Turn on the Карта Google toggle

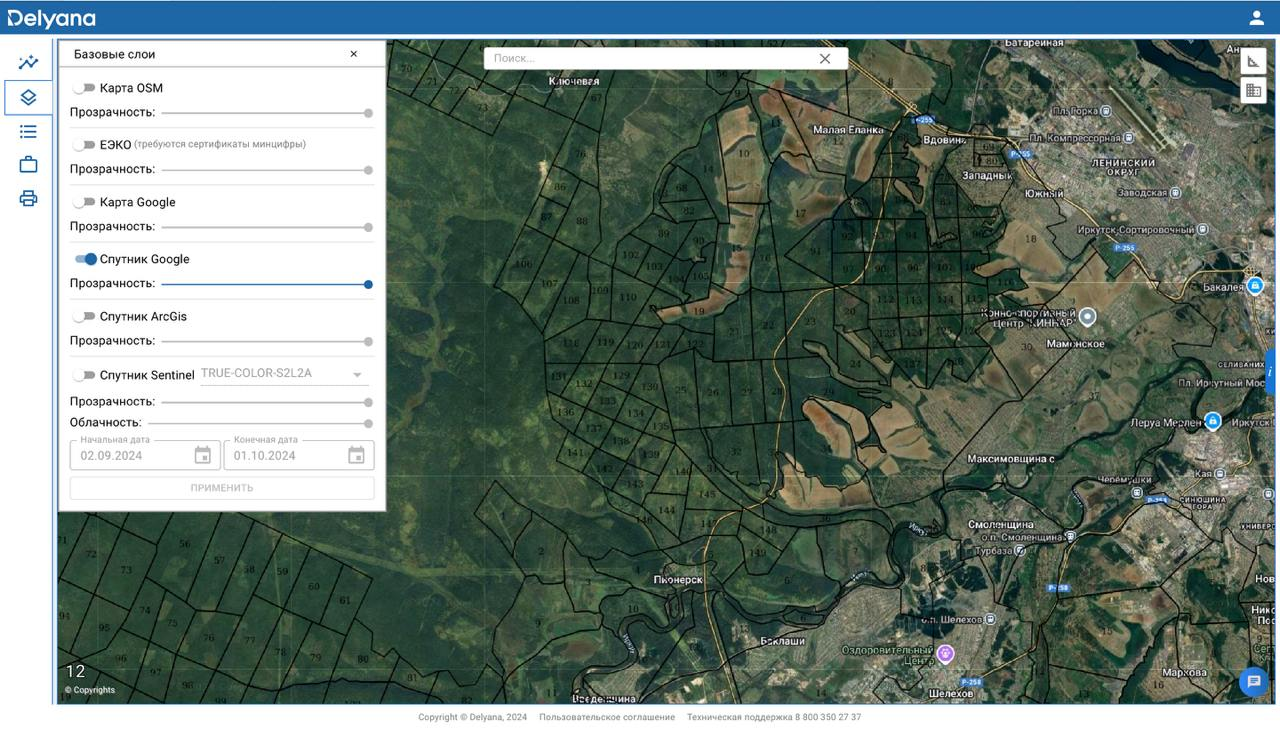pyautogui.click(x=84, y=202)
